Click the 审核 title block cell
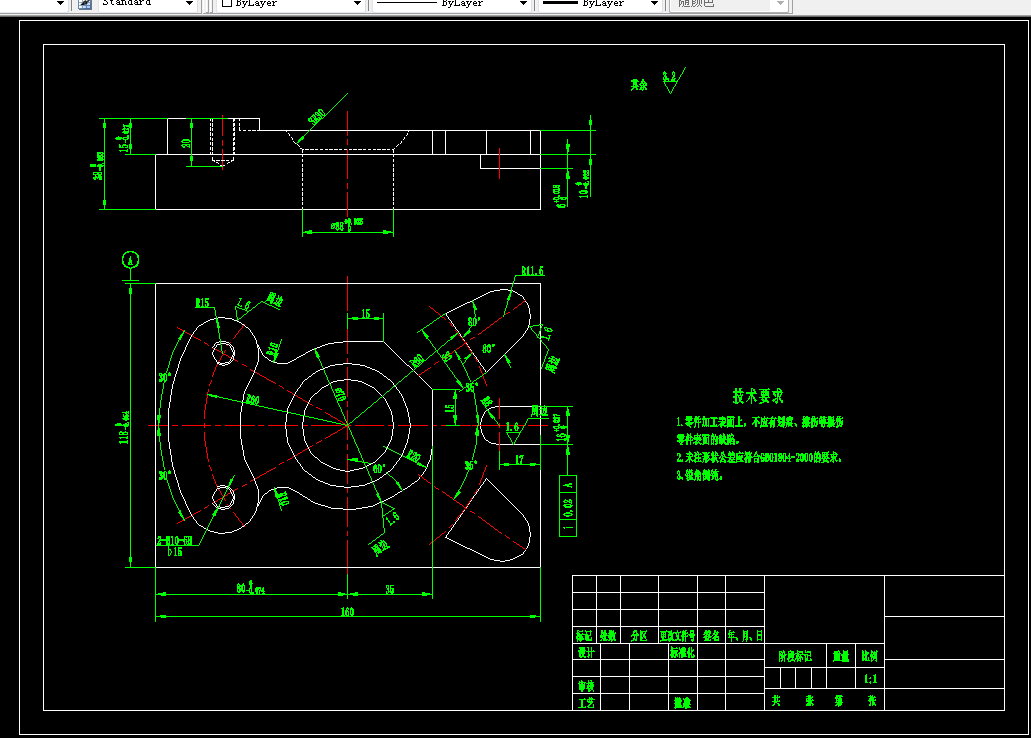 [x=587, y=685]
